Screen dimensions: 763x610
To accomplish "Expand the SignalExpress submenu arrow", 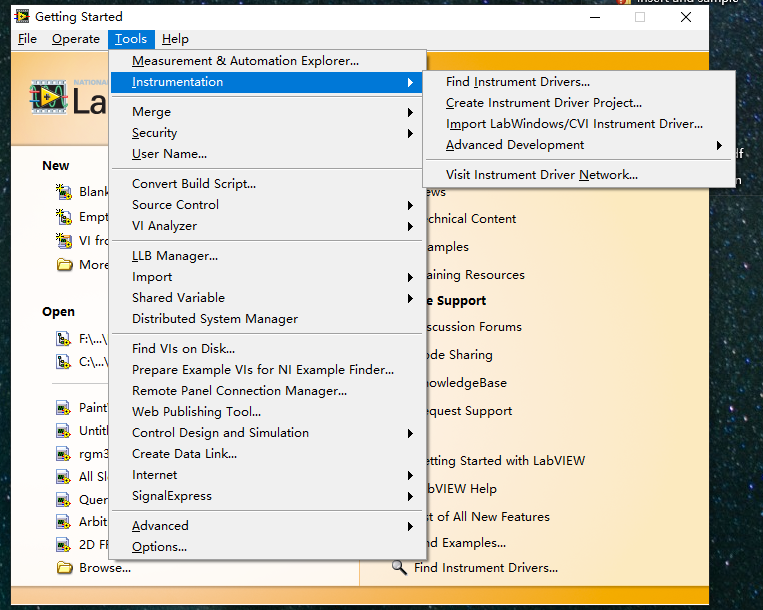I will click(x=410, y=496).
